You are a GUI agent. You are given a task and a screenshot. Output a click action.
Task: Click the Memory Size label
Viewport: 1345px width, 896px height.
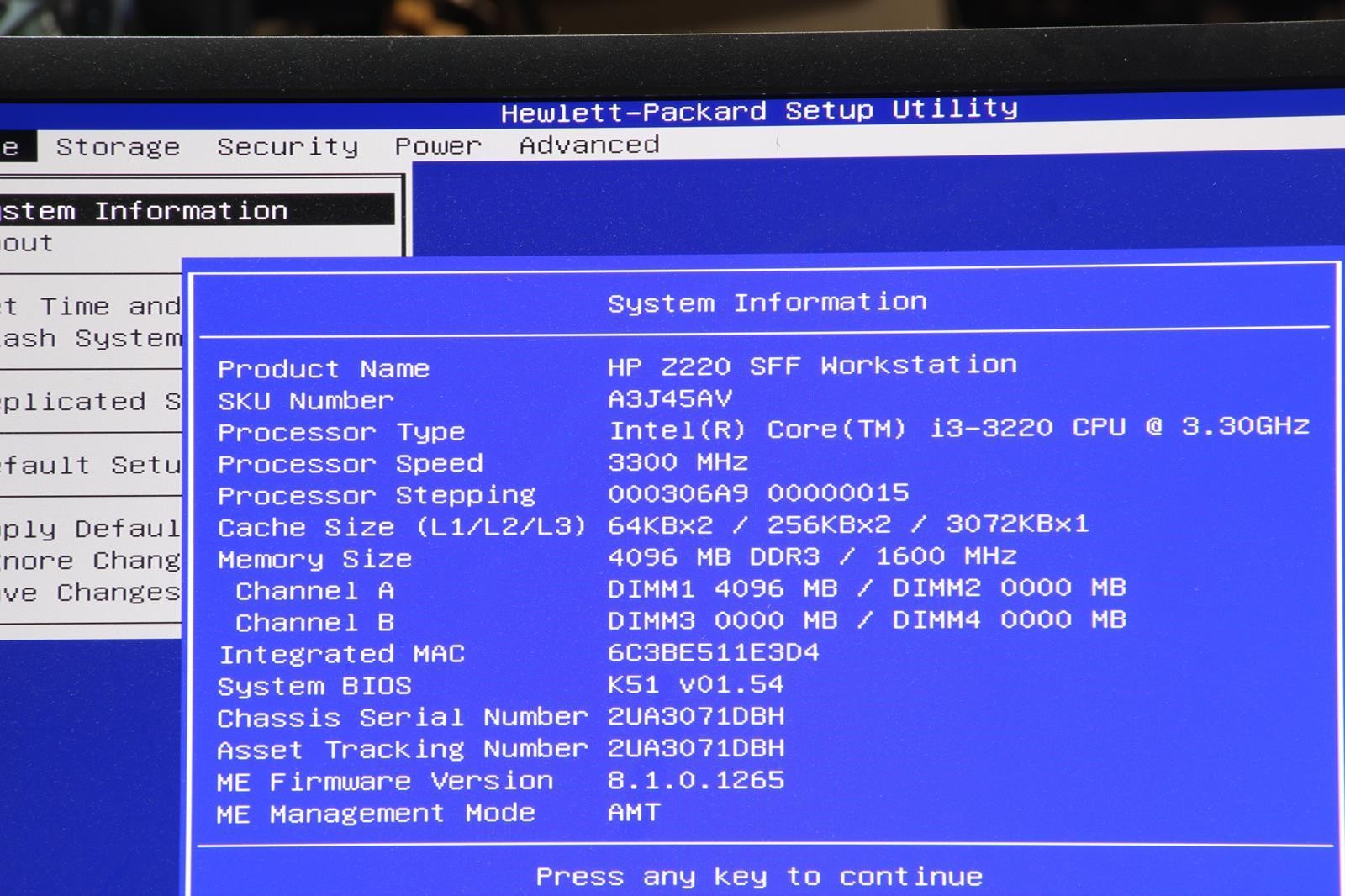tap(314, 559)
